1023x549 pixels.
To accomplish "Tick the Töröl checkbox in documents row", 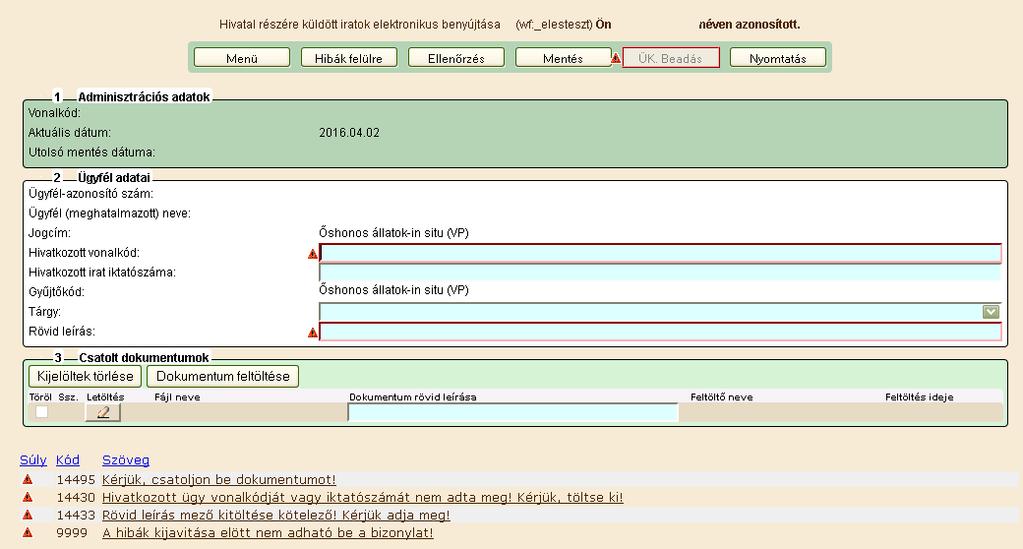I will (x=42, y=412).
